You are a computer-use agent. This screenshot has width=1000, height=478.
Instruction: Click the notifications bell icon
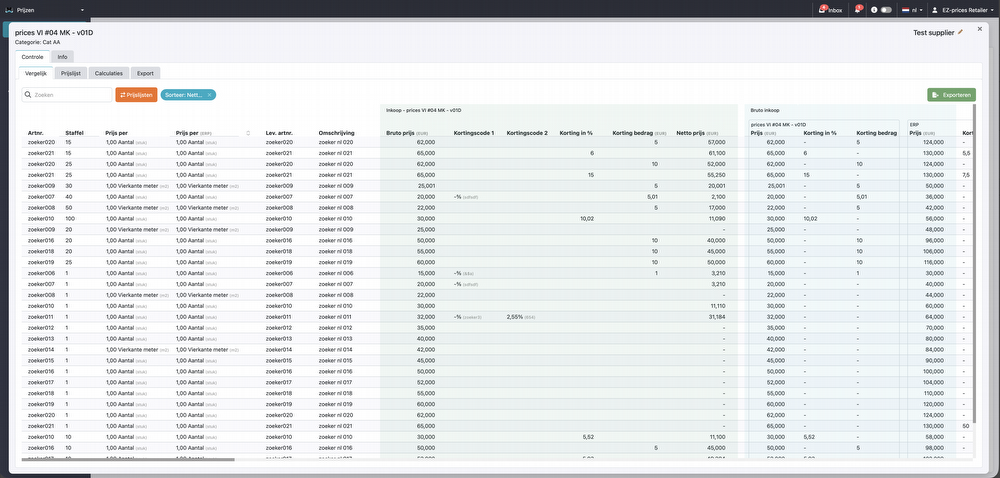click(857, 9)
